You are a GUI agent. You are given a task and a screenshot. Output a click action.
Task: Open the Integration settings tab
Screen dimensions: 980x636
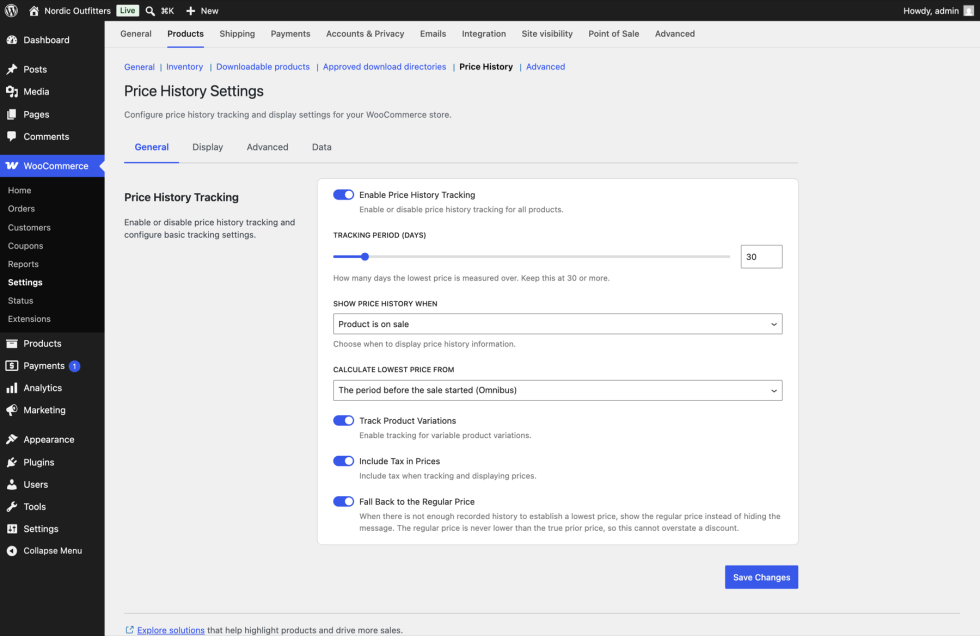click(x=484, y=34)
